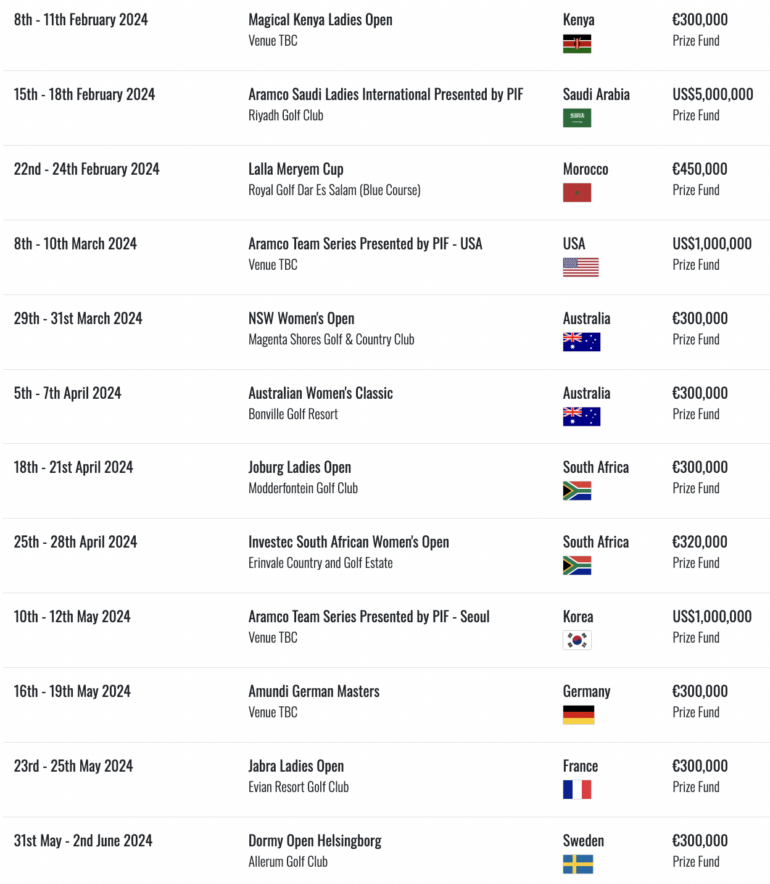Open the Amundi German Masters event

(314, 691)
